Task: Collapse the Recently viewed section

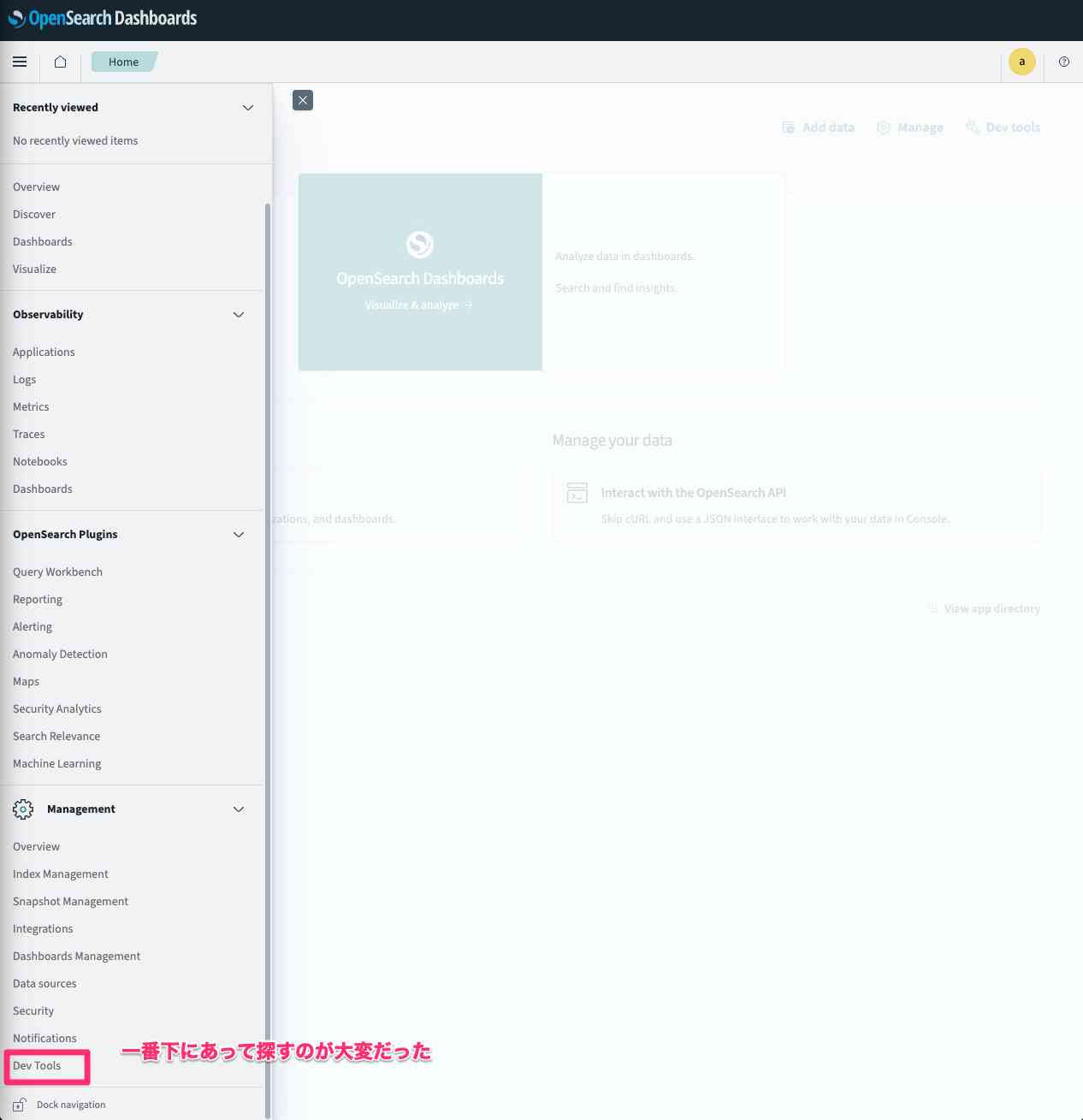Action: pyautogui.click(x=248, y=108)
